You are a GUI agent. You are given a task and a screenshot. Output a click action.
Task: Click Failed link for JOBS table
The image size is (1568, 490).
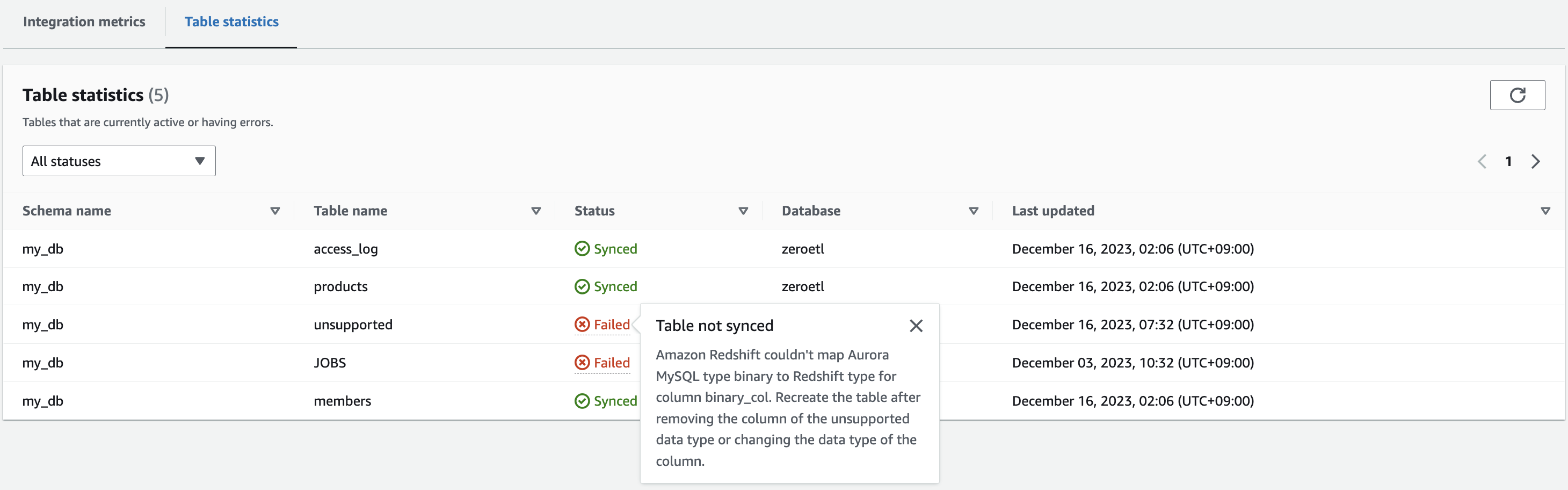612,363
